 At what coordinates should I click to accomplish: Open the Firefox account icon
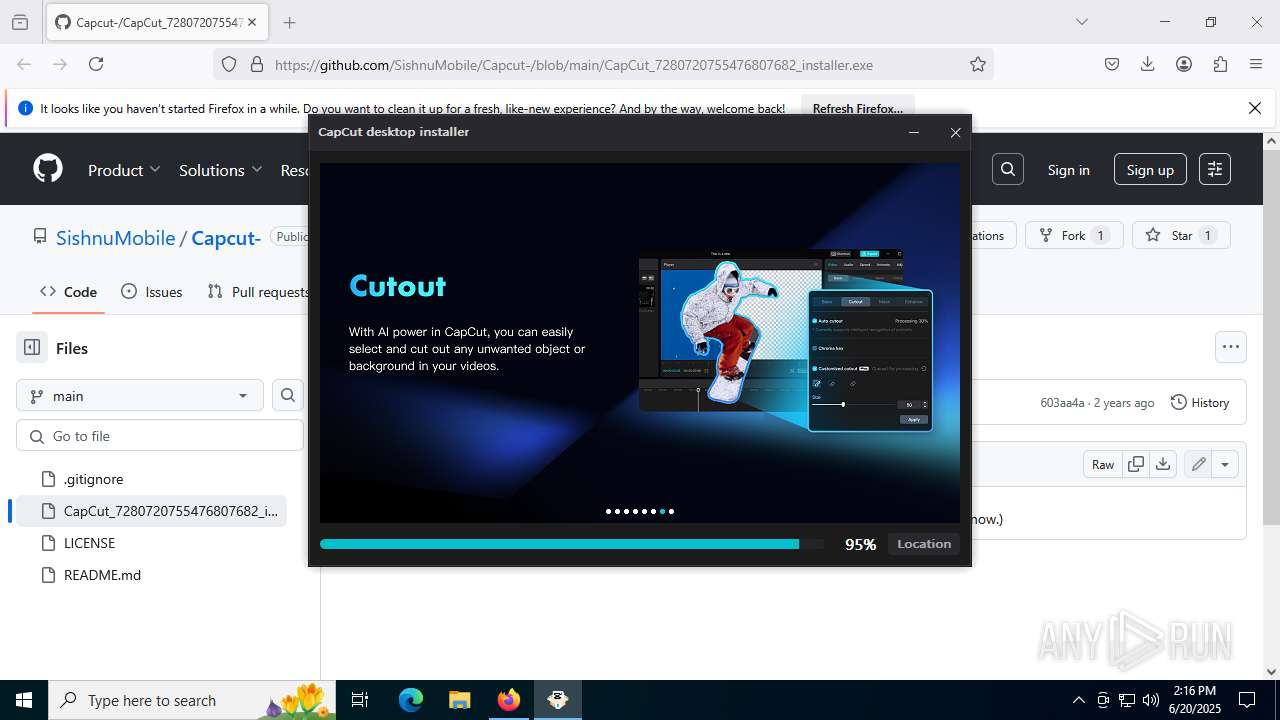[x=1184, y=64]
